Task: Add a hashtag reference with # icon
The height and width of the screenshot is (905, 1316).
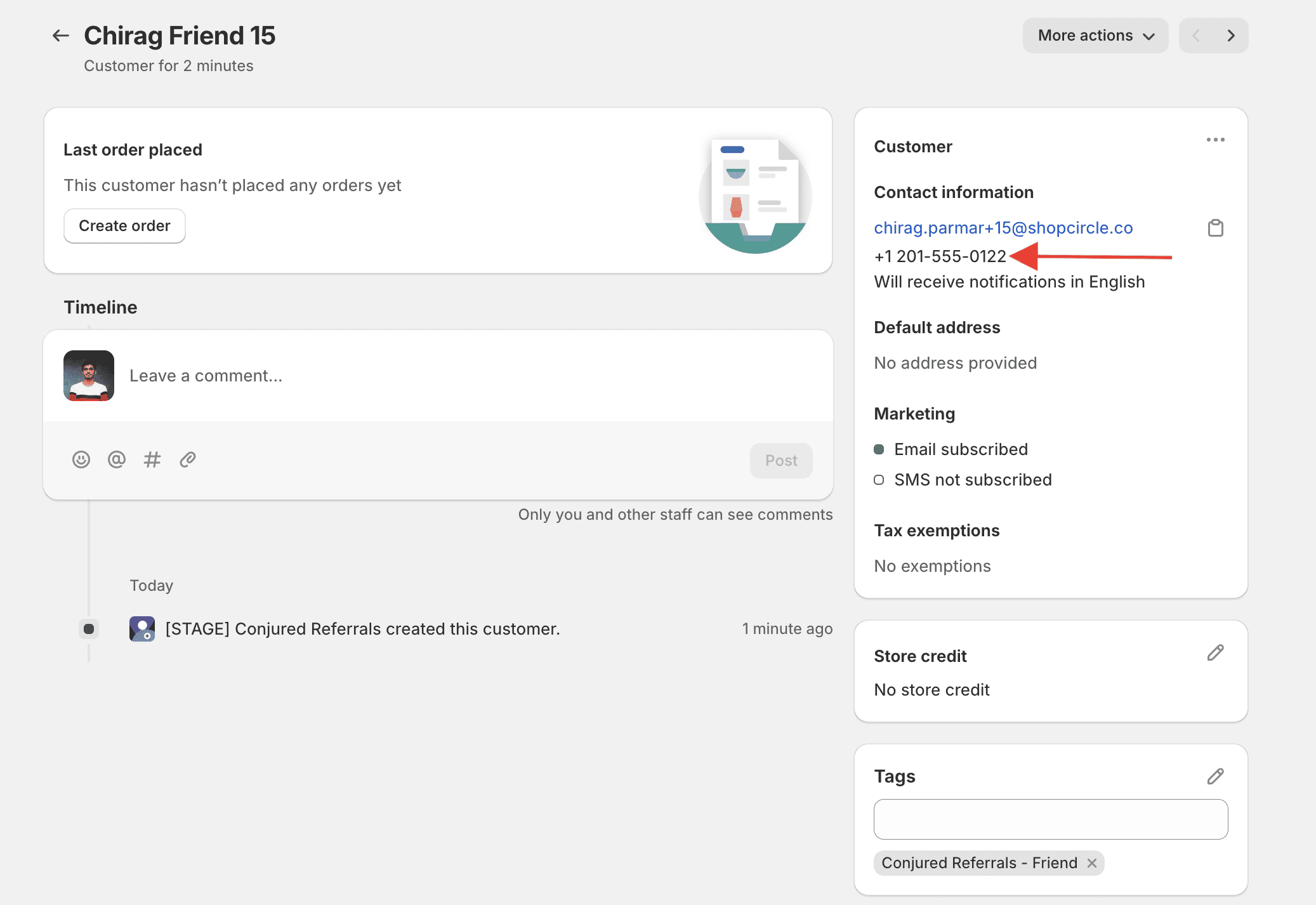Action: coord(152,459)
